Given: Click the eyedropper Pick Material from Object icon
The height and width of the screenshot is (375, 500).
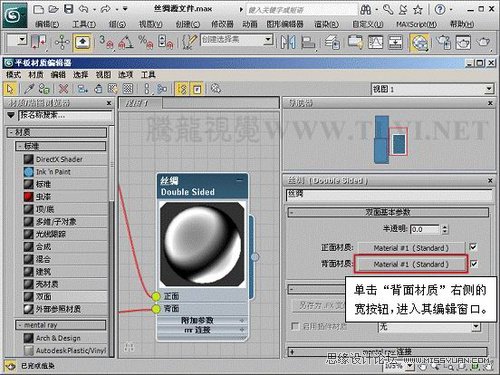Looking at the screenshot, I should point(29,89).
